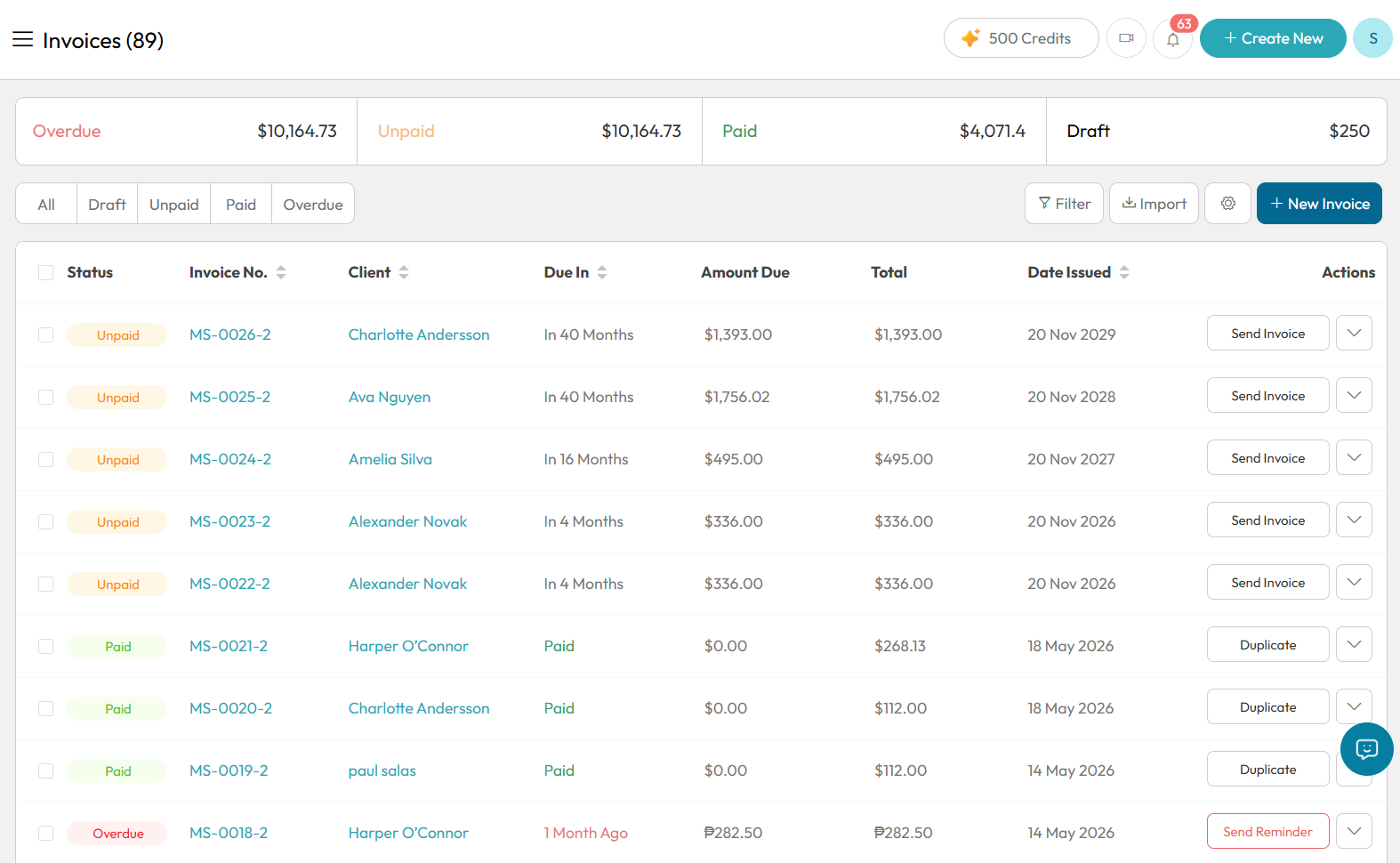This screenshot has width=1400, height=863.
Task: Click the Overdue summary card
Action: [x=186, y=131]
